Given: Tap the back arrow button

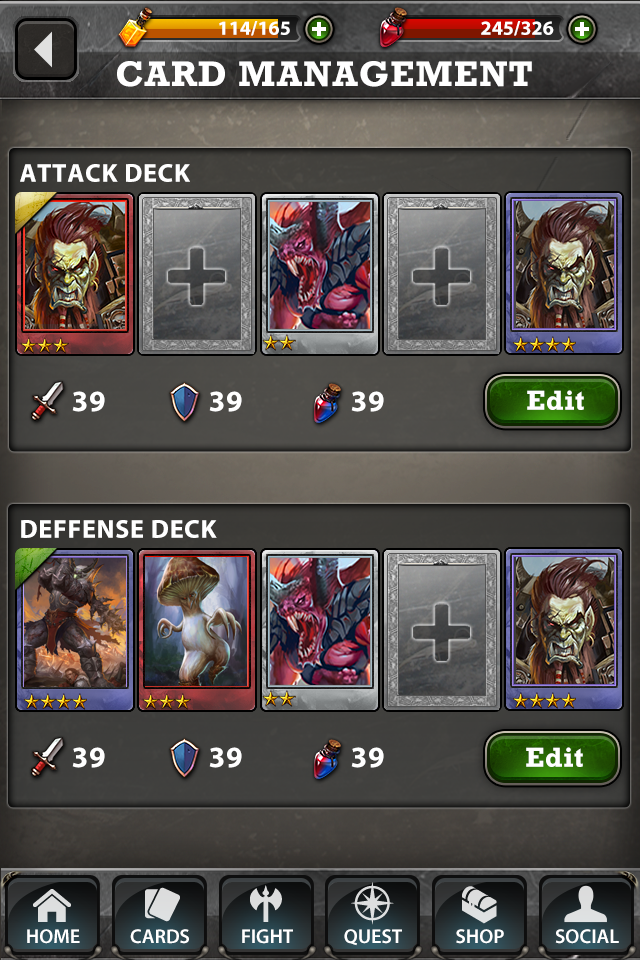Looking at the screenshot, I should coord(46,50).
